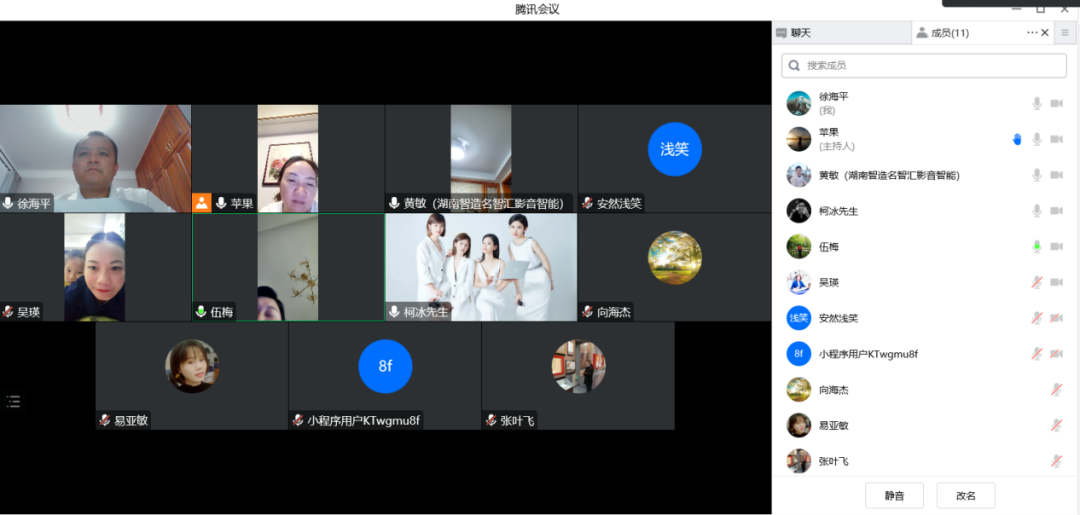Click the list view icon left of video grid
Screen dimensions: 1080x515
click(x=14, y=401)
